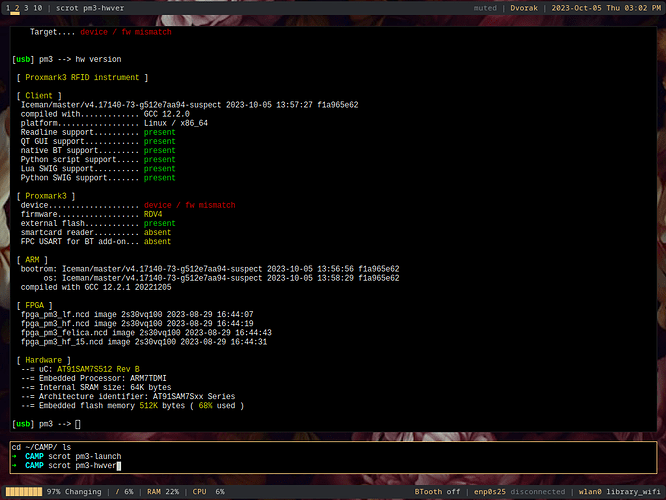Click the battery level bar indicator
This screenshot has height=500, width=666.
(x=24, y=492)
